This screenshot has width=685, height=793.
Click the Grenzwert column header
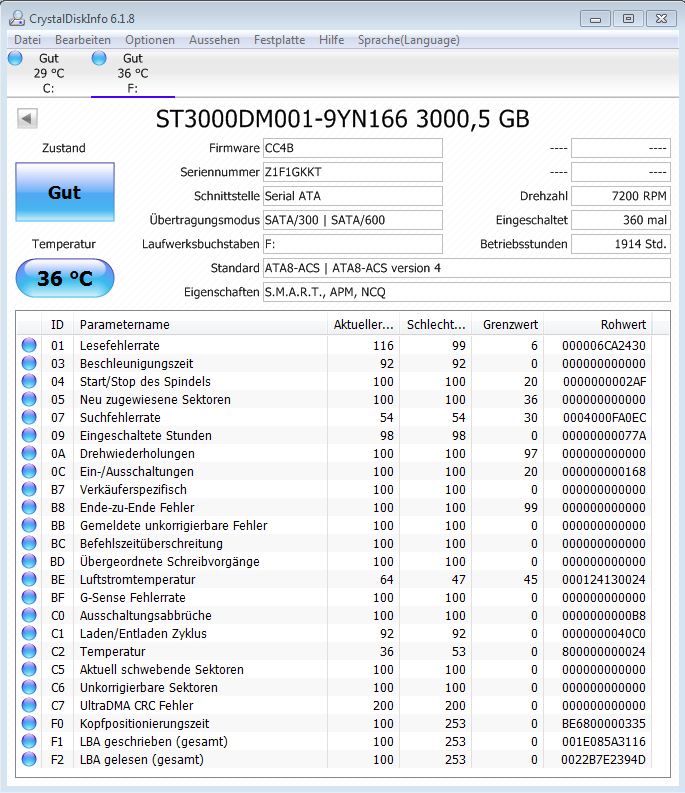(508, 325)
